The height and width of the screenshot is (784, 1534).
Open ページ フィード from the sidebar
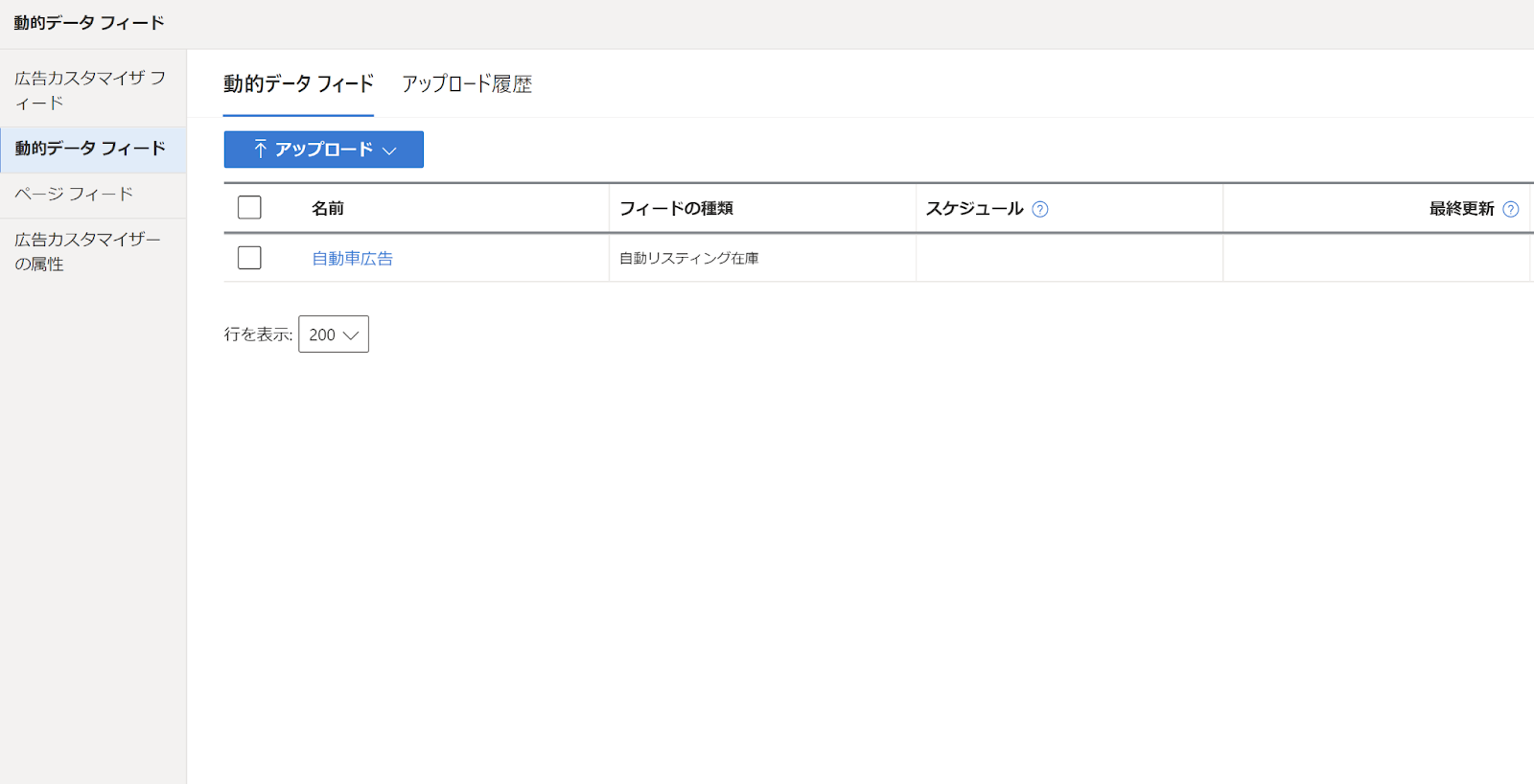coord(74,195)
